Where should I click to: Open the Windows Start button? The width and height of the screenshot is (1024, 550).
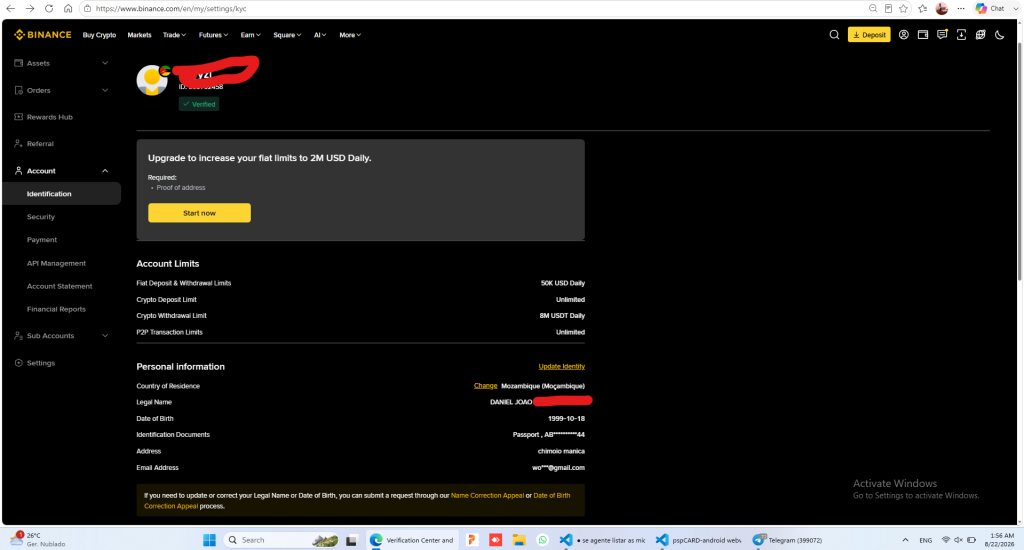[209, 540]
